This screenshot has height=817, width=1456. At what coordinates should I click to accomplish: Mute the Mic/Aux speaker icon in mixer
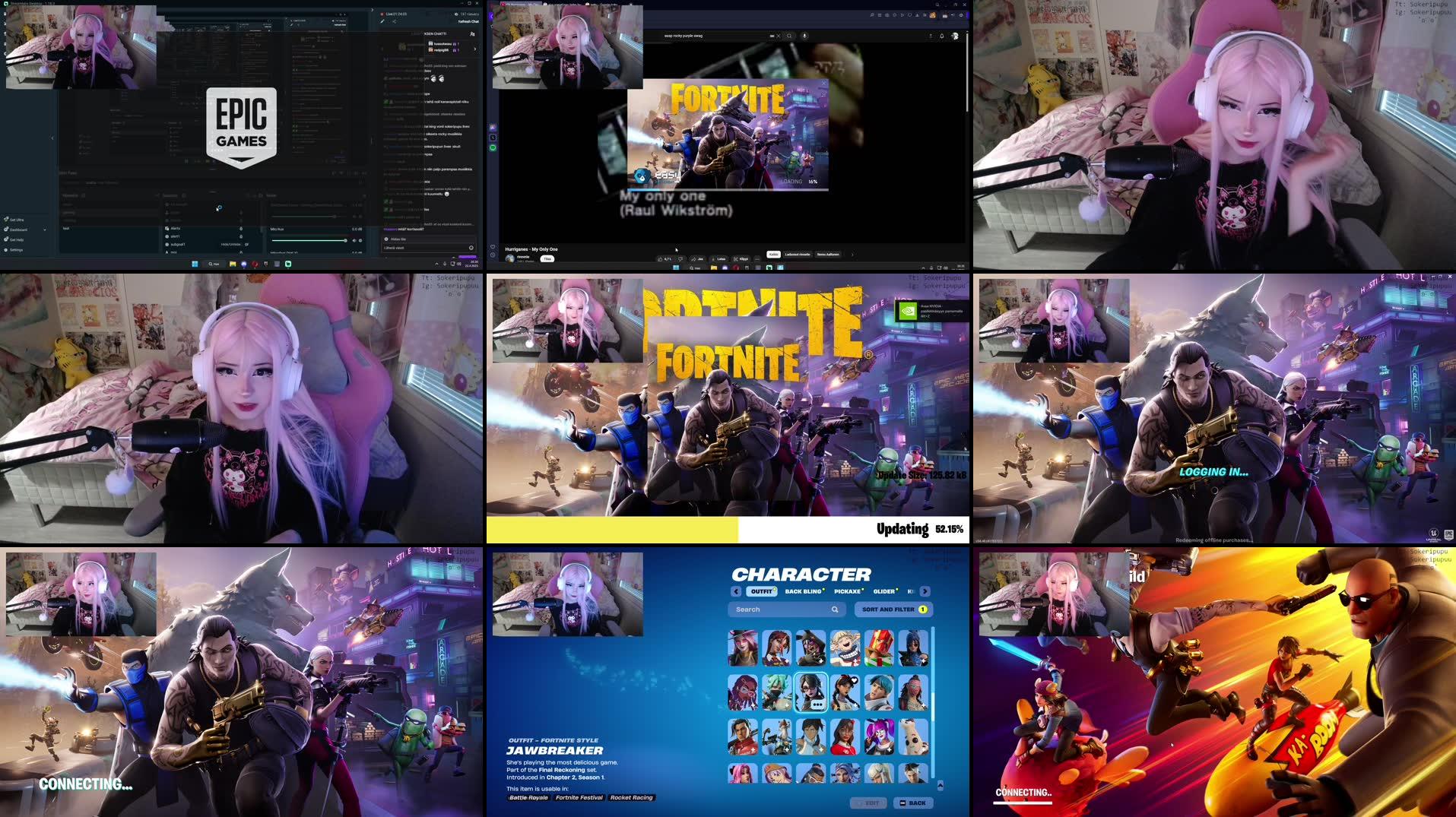(354, 240)
